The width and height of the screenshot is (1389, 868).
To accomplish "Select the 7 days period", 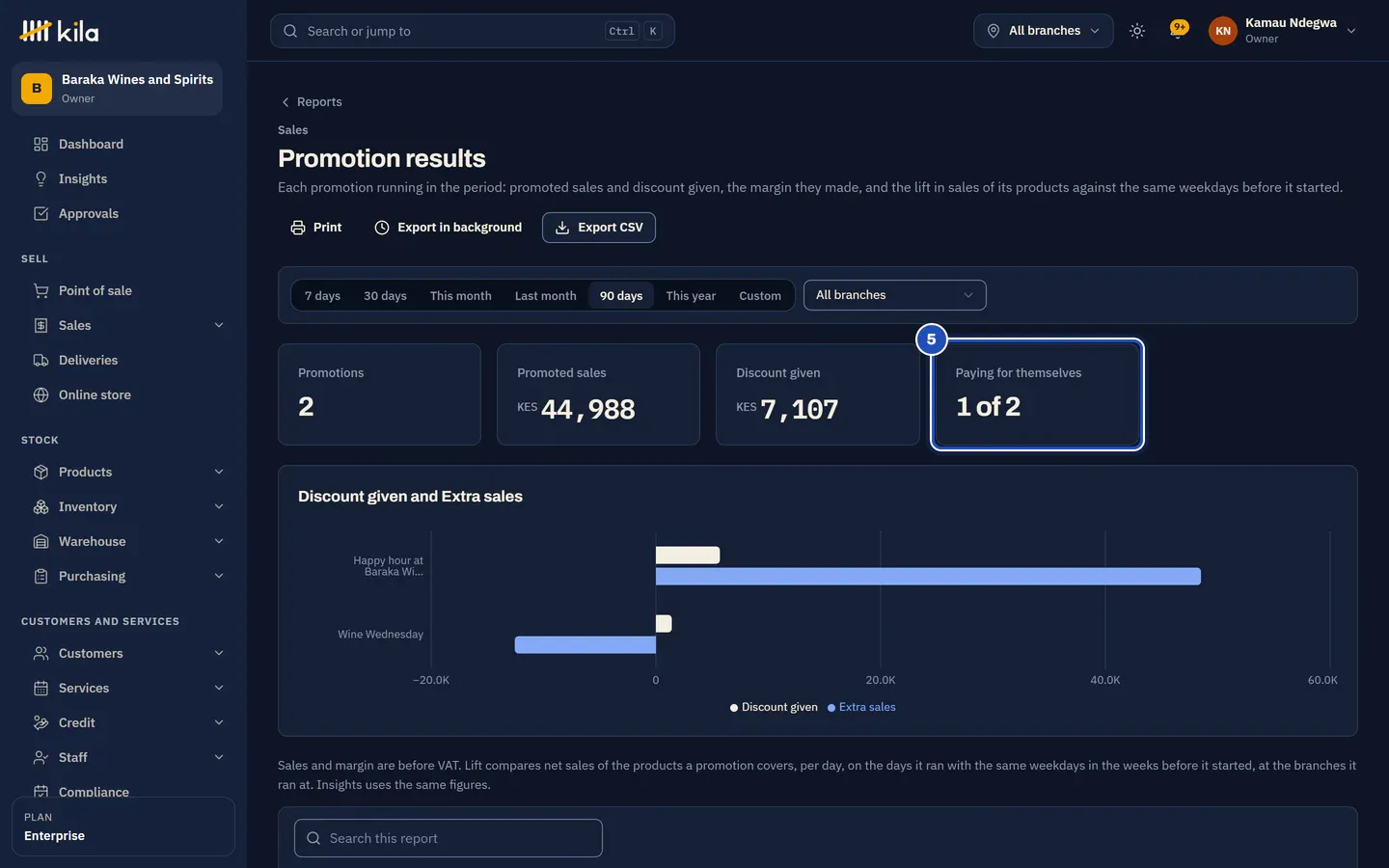I will point(322,296).
